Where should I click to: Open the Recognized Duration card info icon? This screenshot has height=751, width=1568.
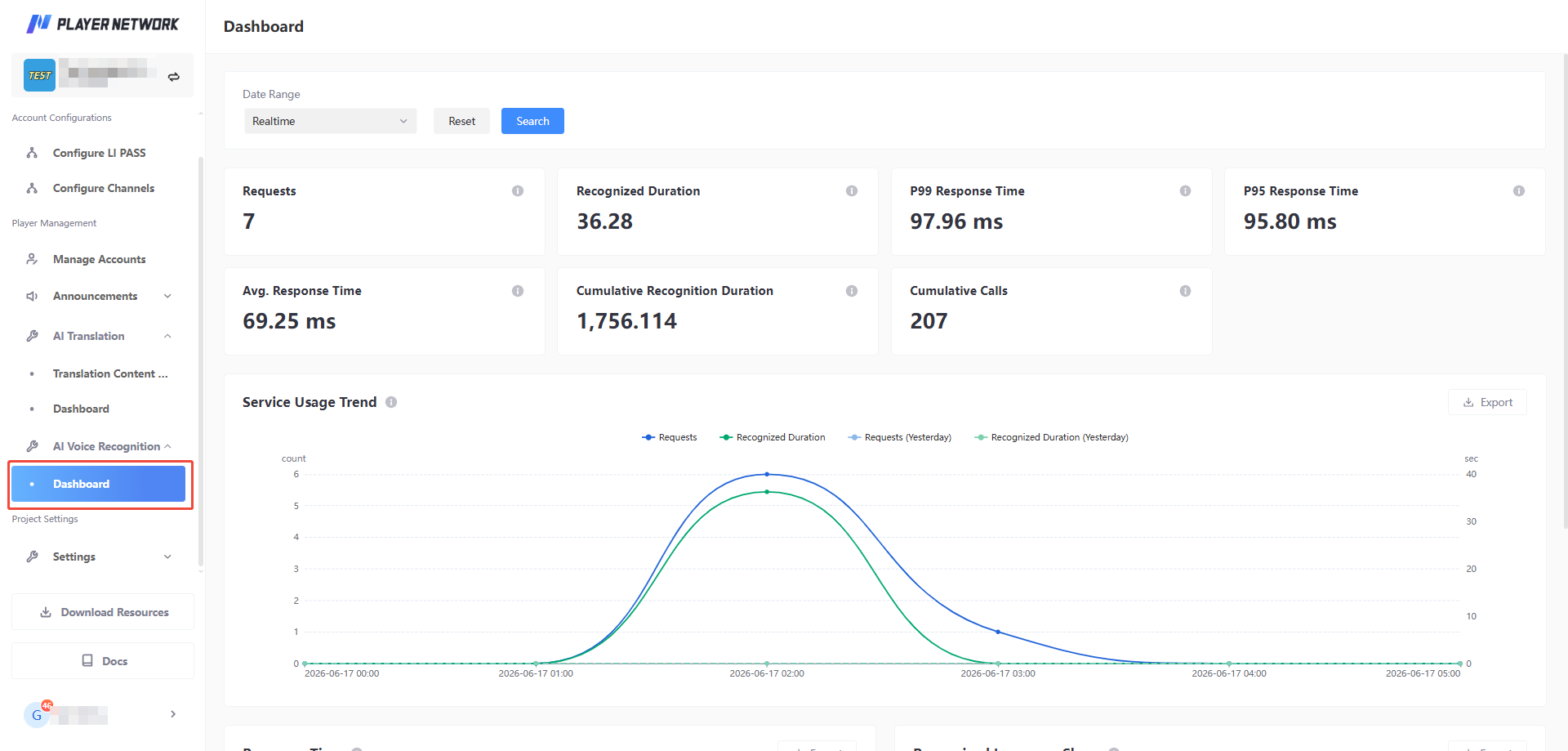(852, 190)
